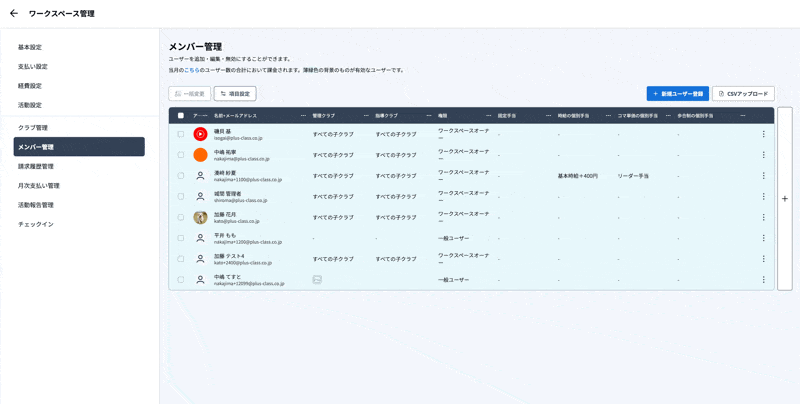Open the 名前・メールアドレス column options menu
Viewport: 800px width, 404px height.
pos(303,116)
